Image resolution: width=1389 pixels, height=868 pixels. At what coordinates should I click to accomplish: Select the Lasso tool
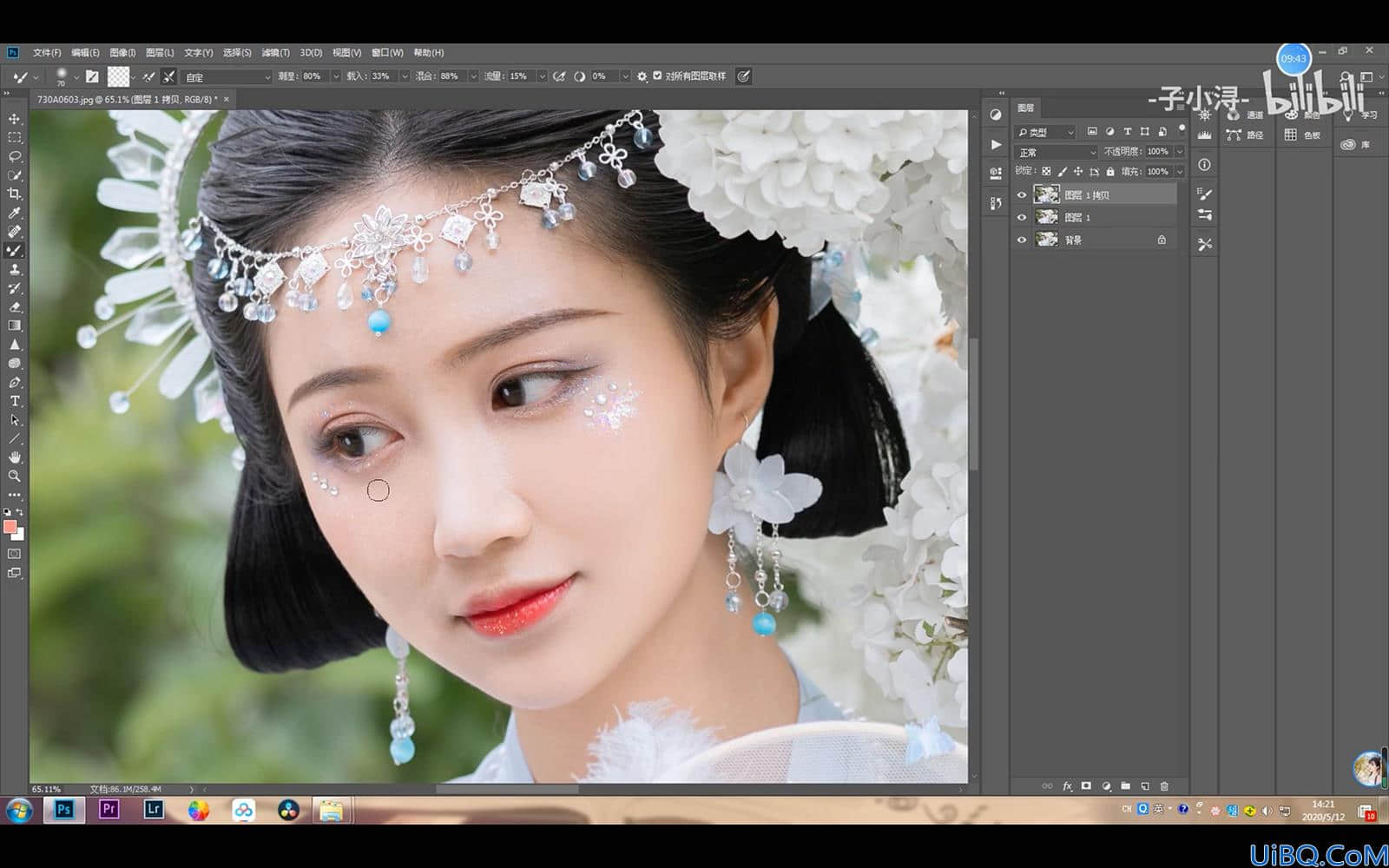15,157
